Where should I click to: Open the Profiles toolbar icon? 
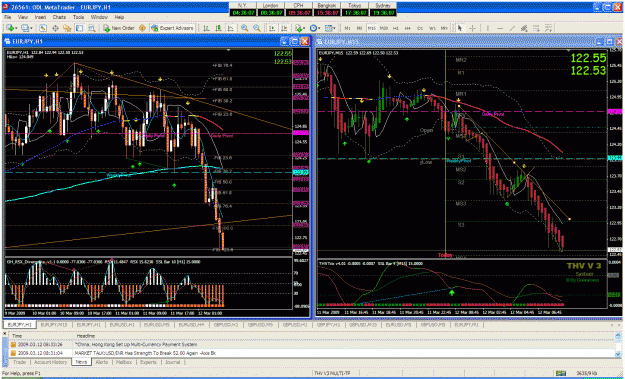tap(25, 28)
